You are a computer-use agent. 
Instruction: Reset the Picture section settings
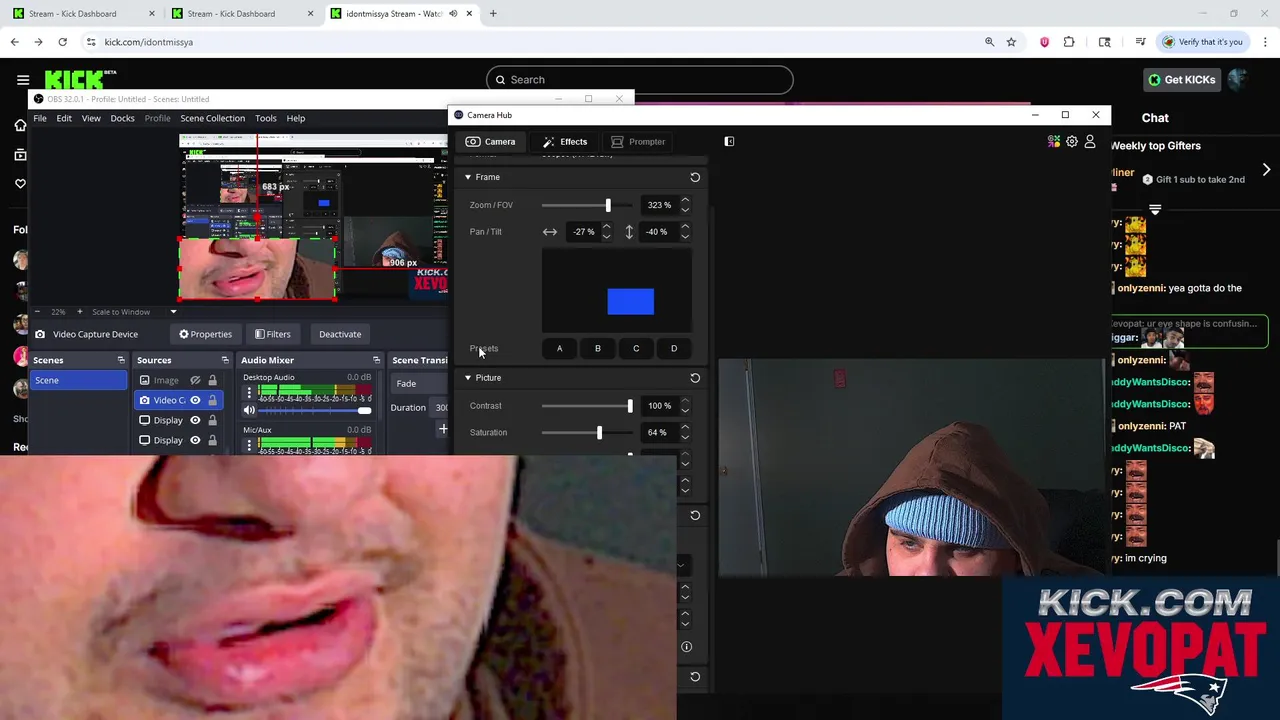(695, 378)
